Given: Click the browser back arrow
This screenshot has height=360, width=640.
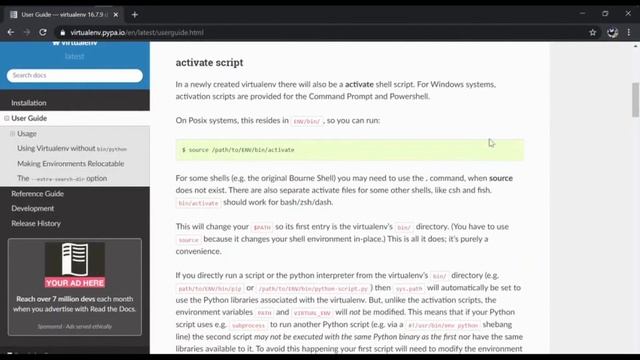Looking at the screenshot, I should (x=11, y=32).
